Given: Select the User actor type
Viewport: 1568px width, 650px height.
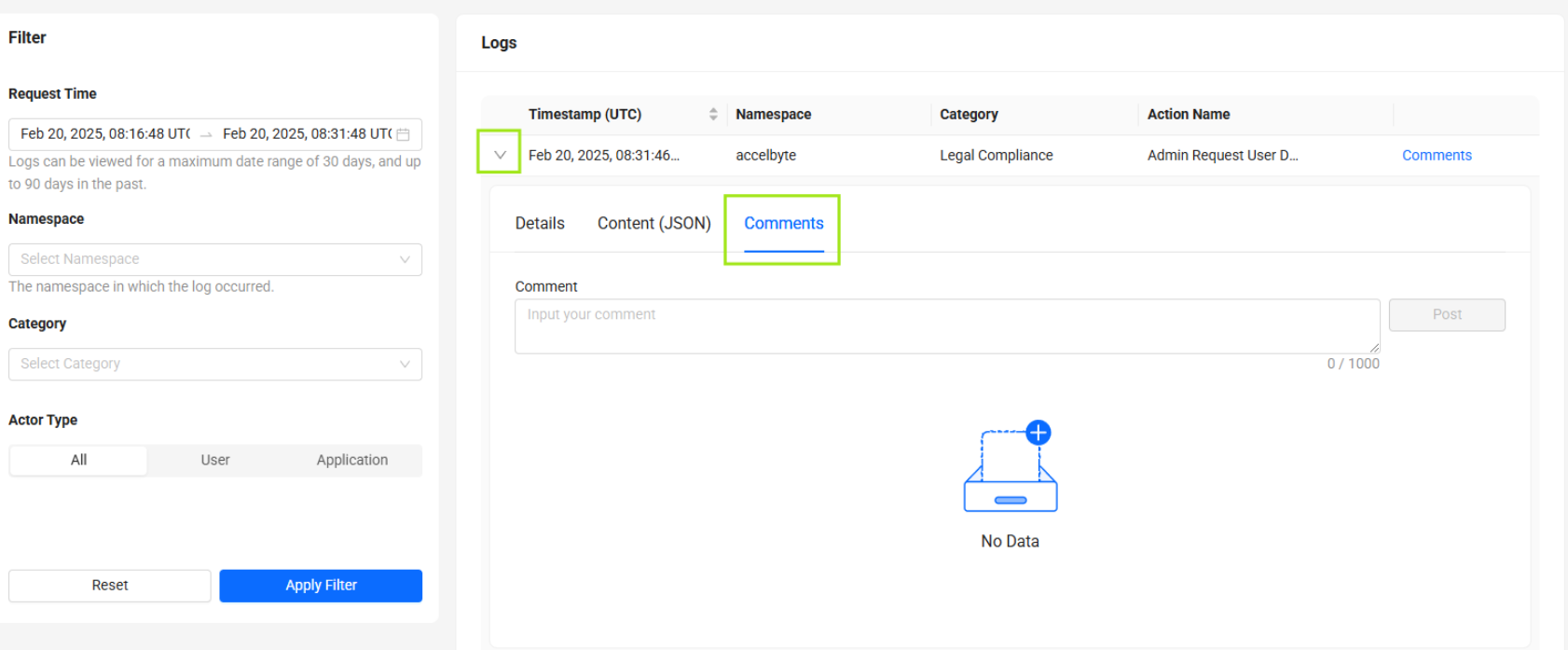Looking at the screenshot, I should [215, 460].
